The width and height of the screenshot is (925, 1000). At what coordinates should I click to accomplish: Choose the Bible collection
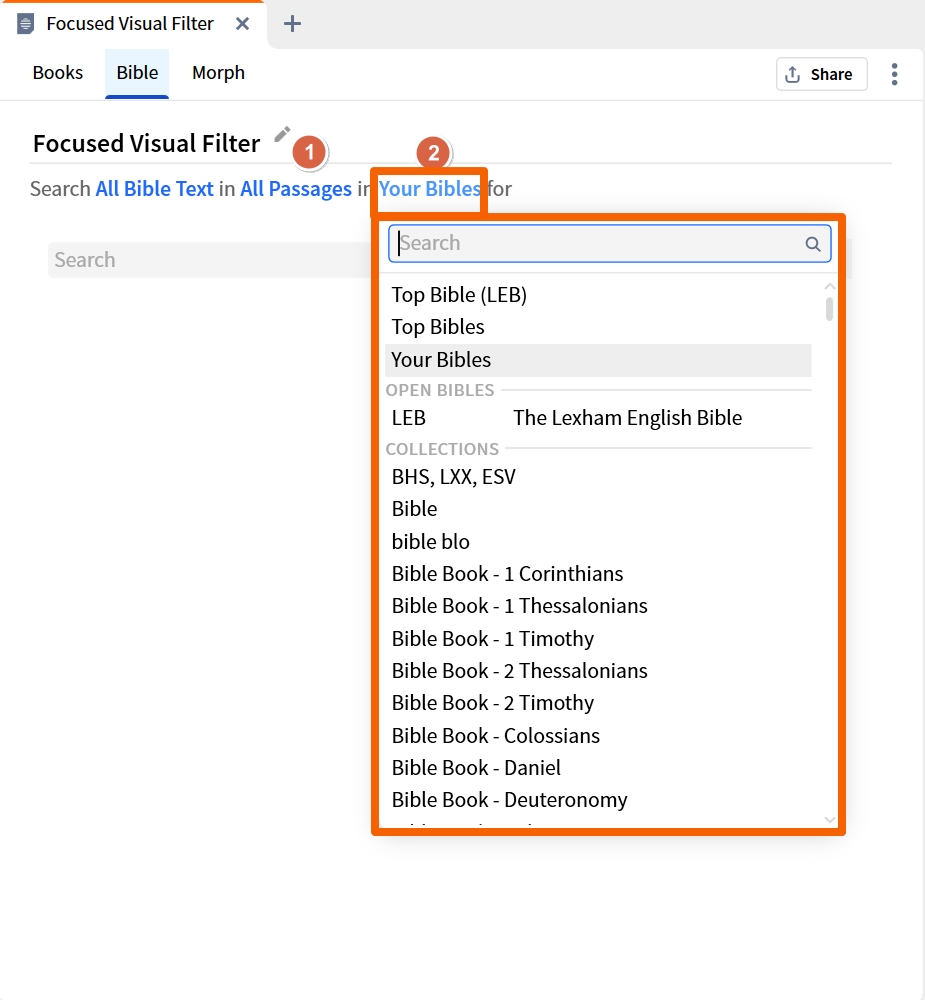[x=598, y=509]
